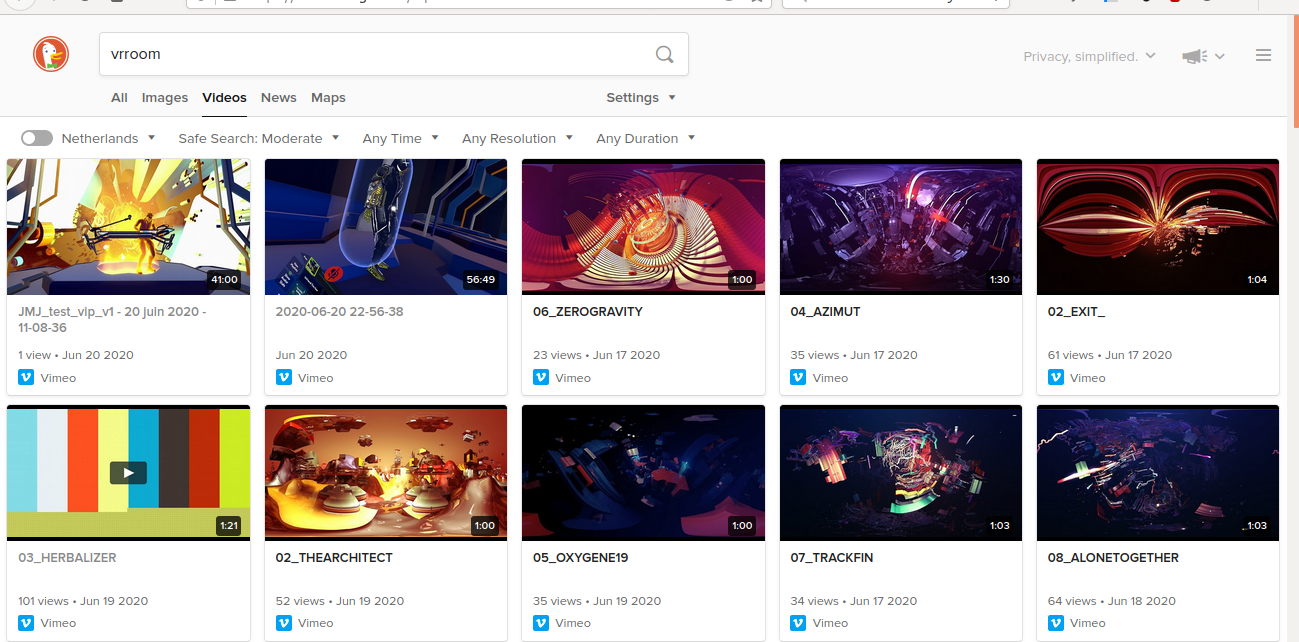
Task: Click the DuckDuckGo logo
Action: (x=51, y=54)
